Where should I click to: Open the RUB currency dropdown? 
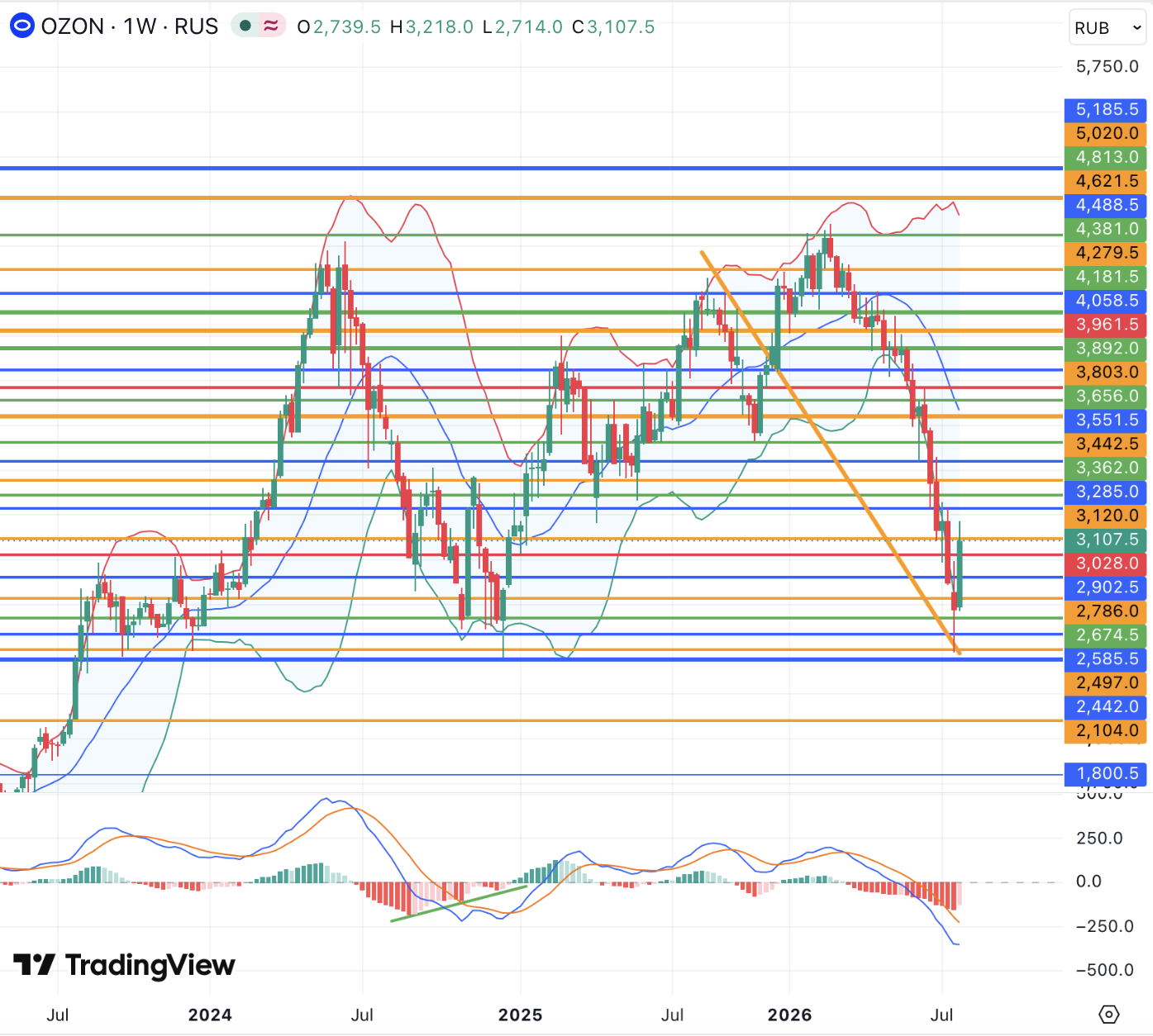1108,28
